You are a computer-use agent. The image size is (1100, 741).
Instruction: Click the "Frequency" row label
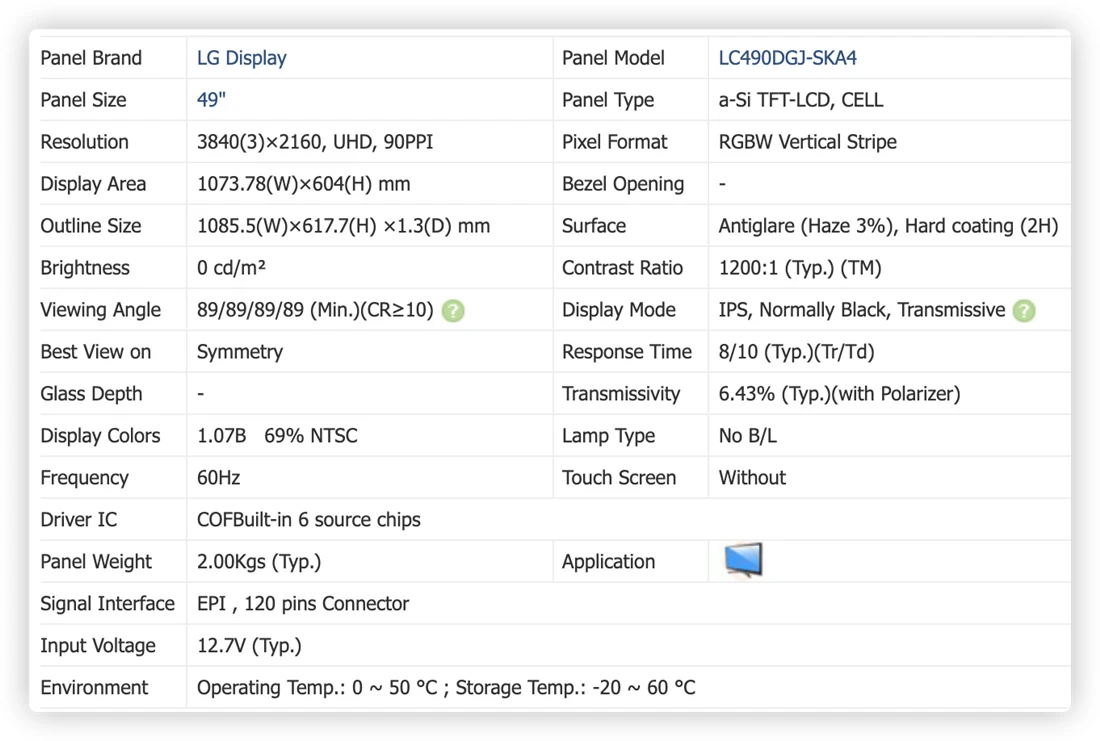point(84,478)
